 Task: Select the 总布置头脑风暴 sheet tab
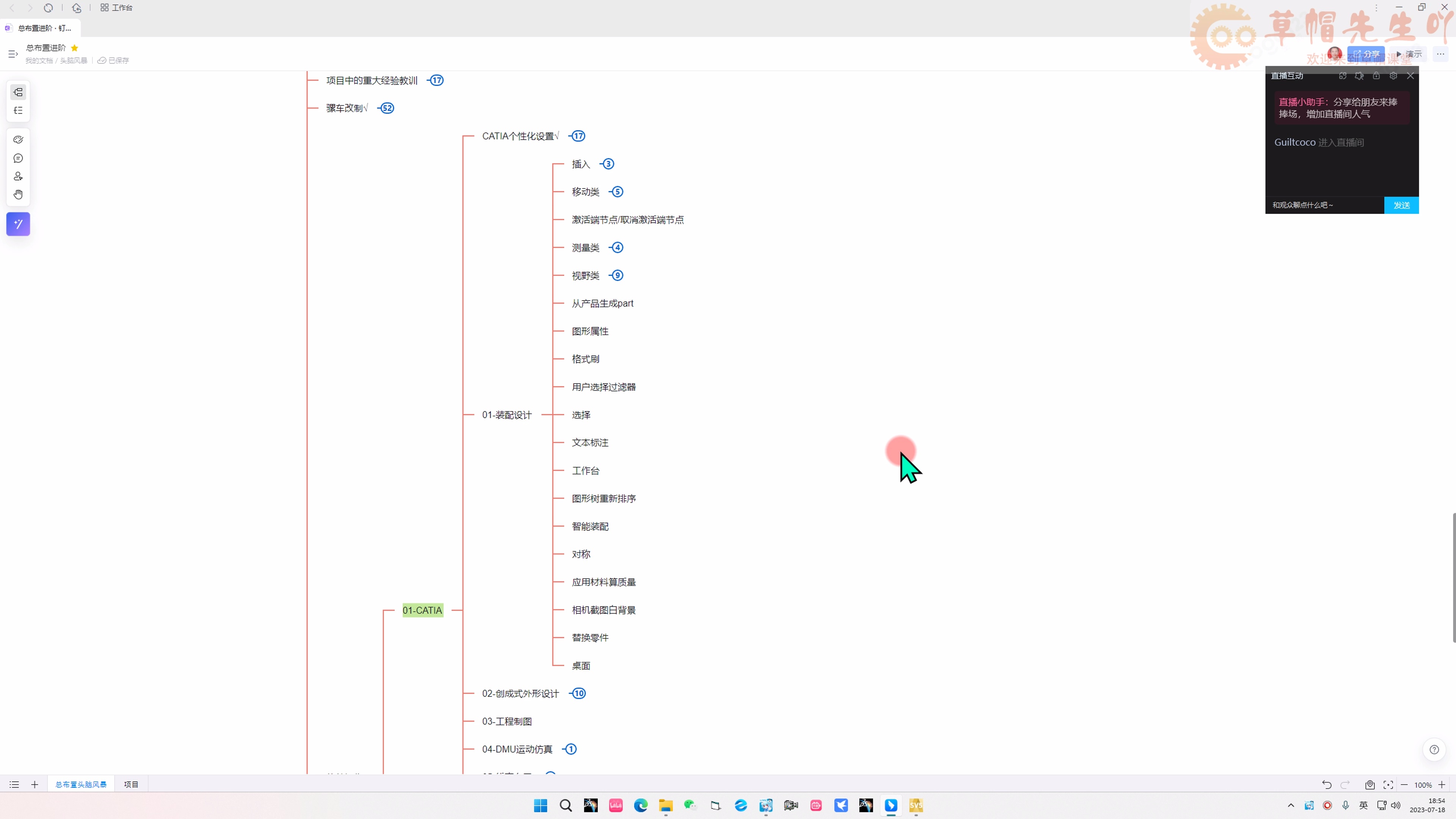[x=81, y=784]
